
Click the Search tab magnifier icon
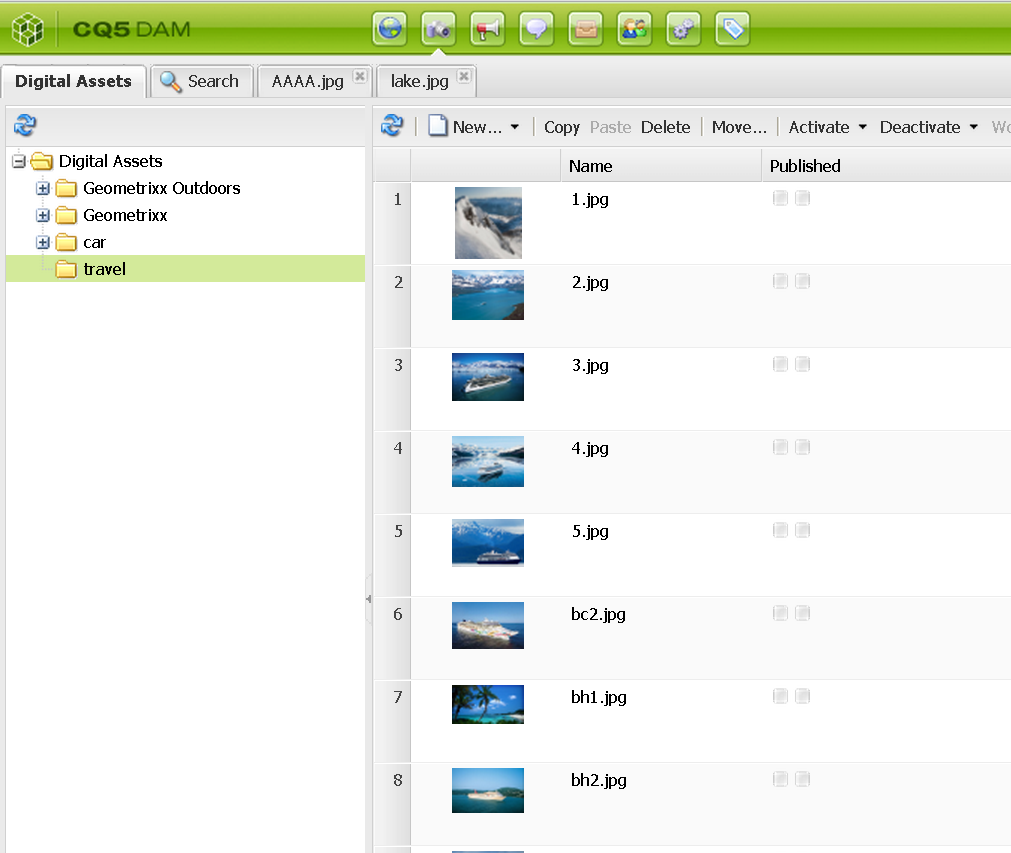(x=170, y=81)
